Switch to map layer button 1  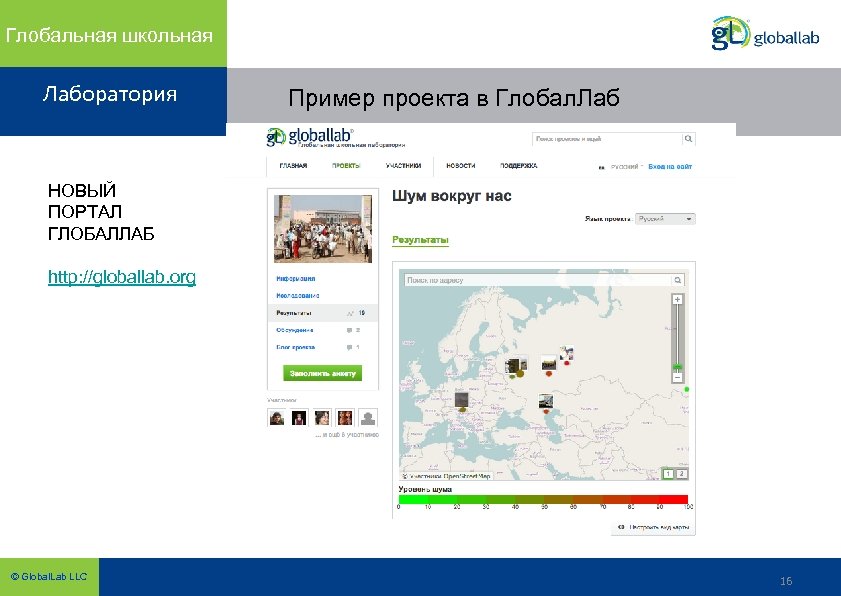(x=668, y=474)
